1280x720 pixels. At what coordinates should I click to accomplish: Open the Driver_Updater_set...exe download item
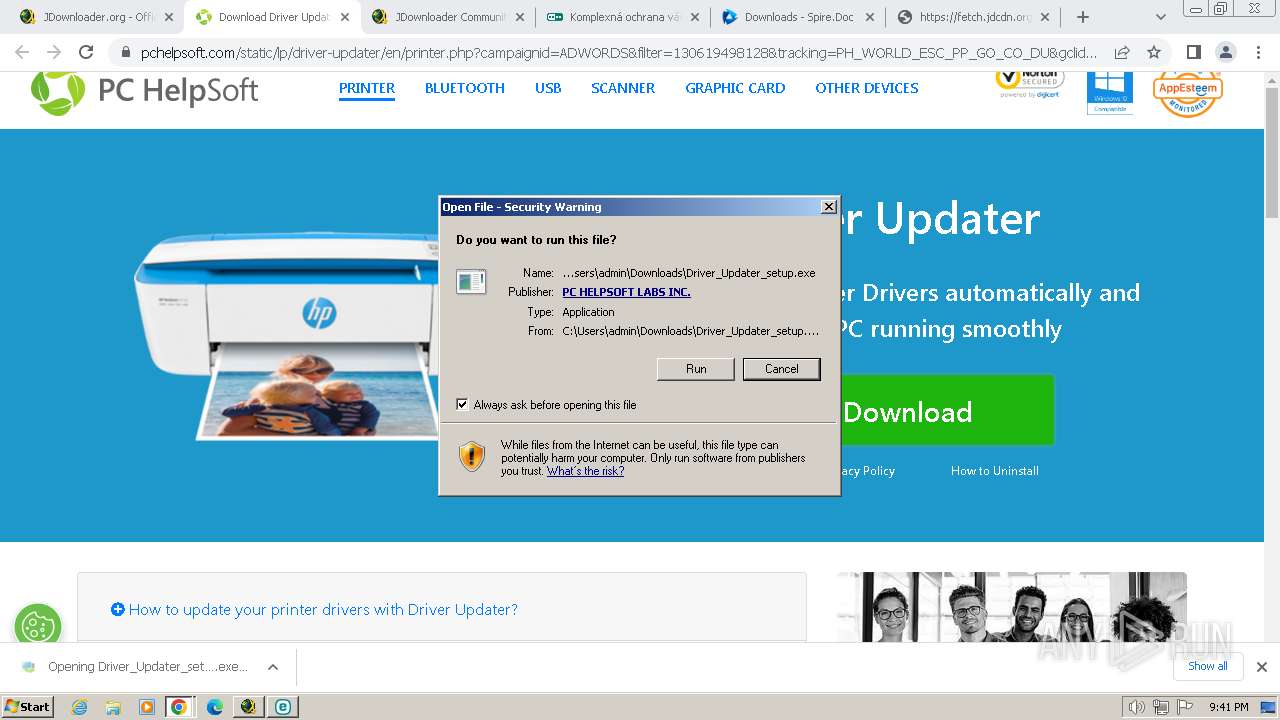tap(135, 667)
